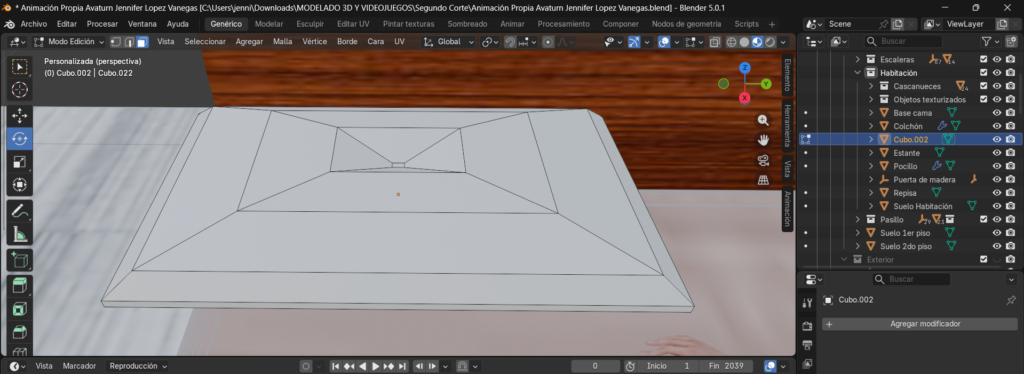Switch to face select mode

coord(142,42)
